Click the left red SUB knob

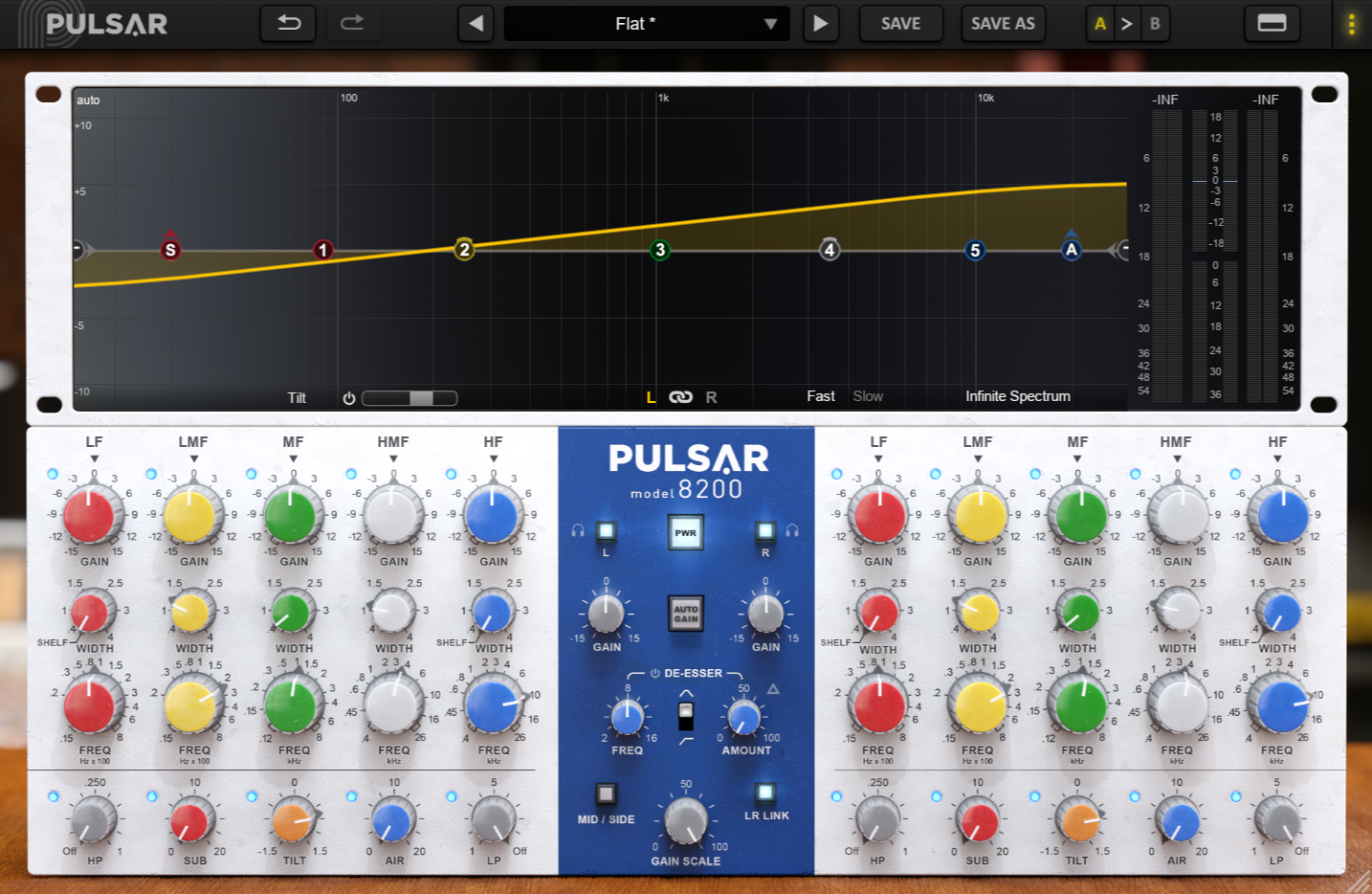(190, 821)
